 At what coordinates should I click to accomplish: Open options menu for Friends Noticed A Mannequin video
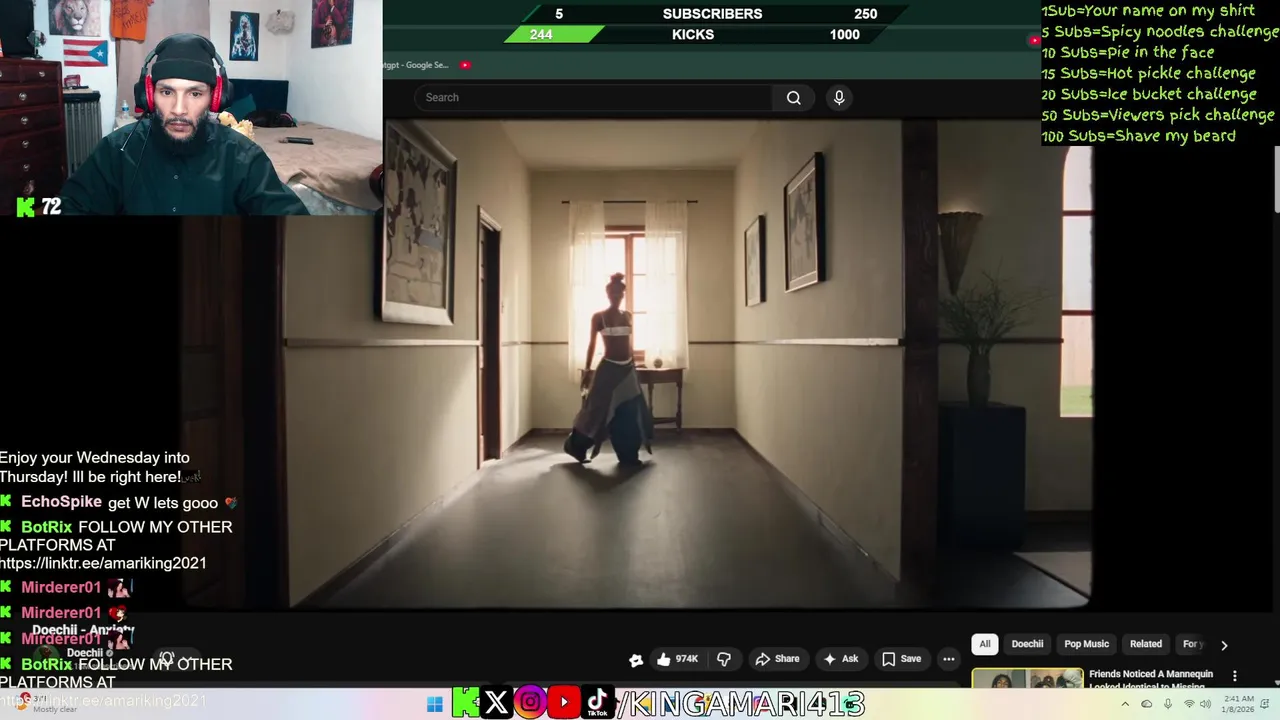pyautogui.click(x=1235, y=676)
